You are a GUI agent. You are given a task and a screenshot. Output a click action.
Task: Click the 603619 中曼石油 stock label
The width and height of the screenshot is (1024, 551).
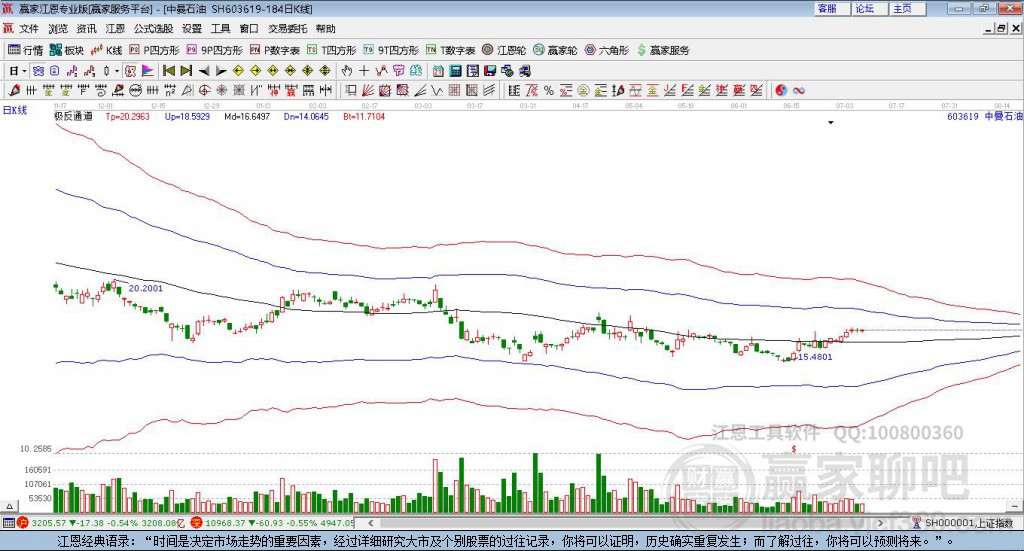(x=984, y=116)
